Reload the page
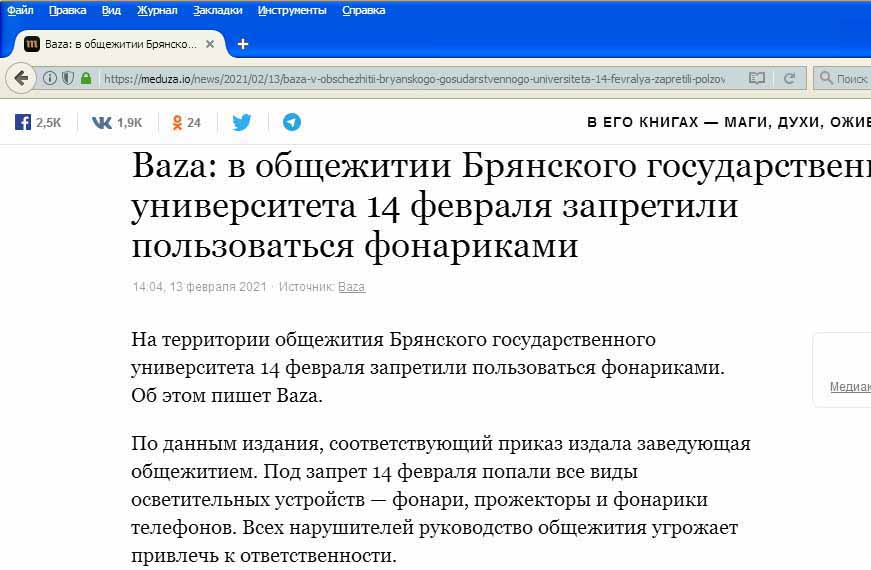Viewport: 871px width, 570px height. pyautogui.click(x=789, y=78)
